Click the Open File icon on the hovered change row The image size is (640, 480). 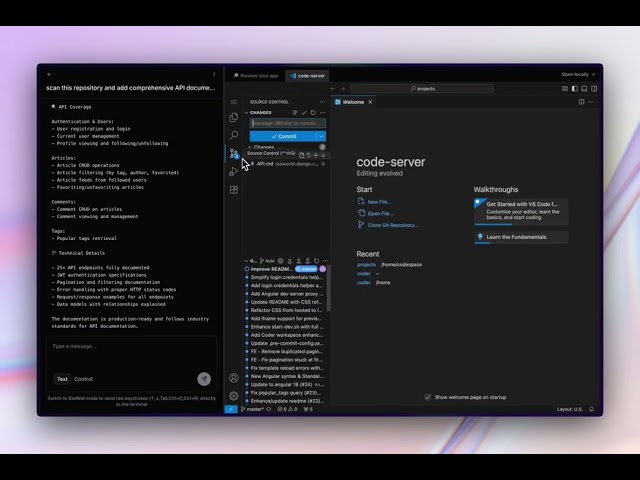[301, 155]
